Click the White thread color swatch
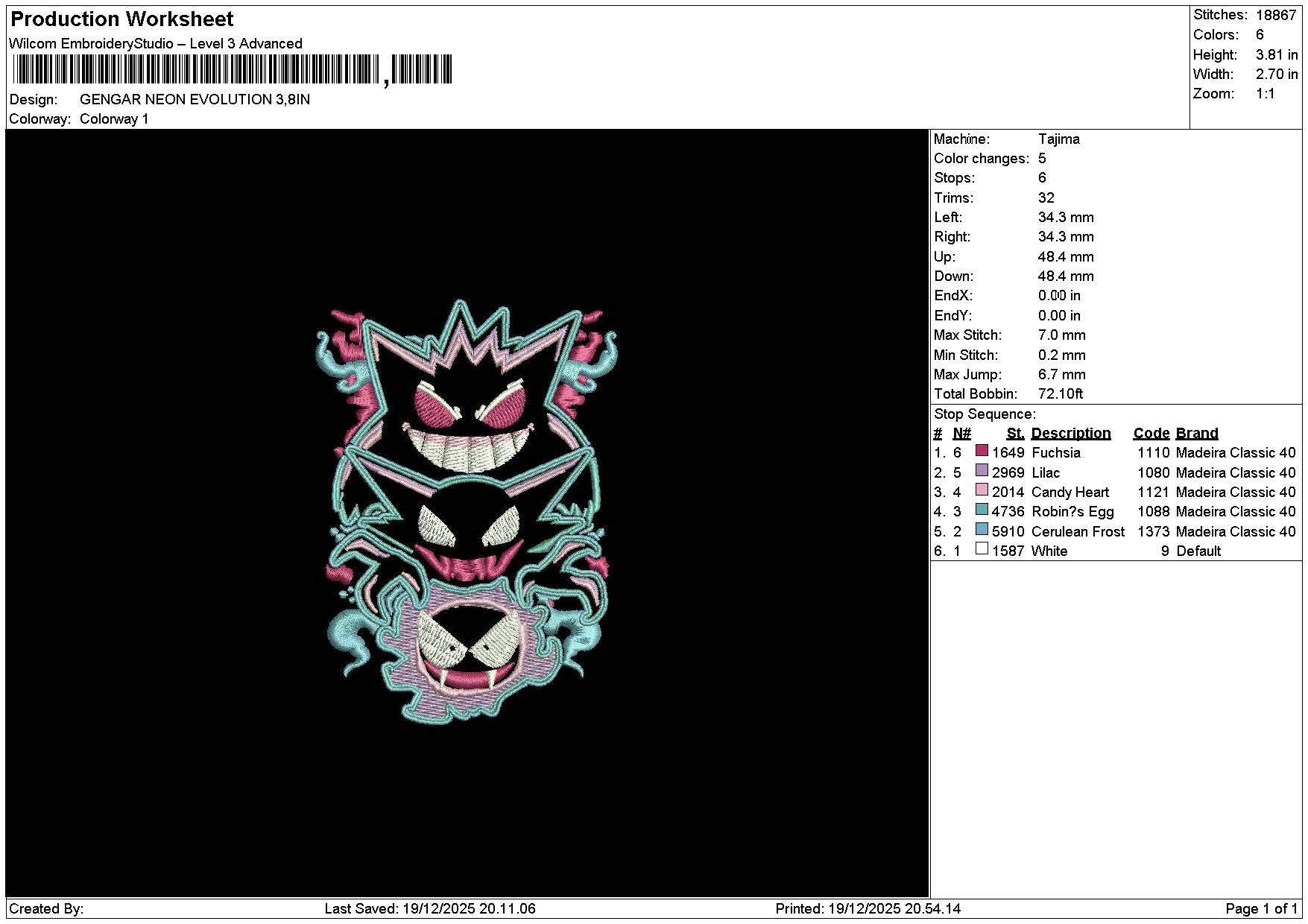The width and height of the screenshot is (1308, 924). coord(982,549)
